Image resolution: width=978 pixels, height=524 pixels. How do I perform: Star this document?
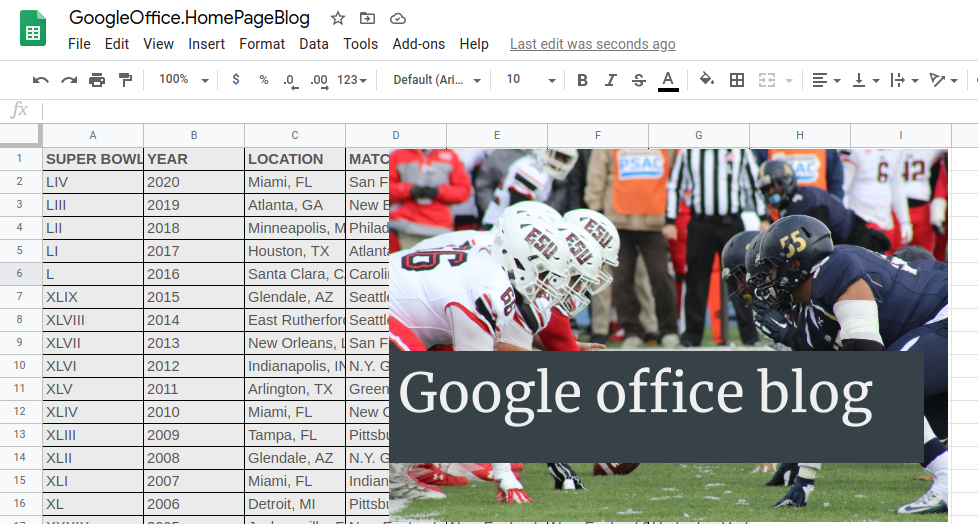click(338, 18)
